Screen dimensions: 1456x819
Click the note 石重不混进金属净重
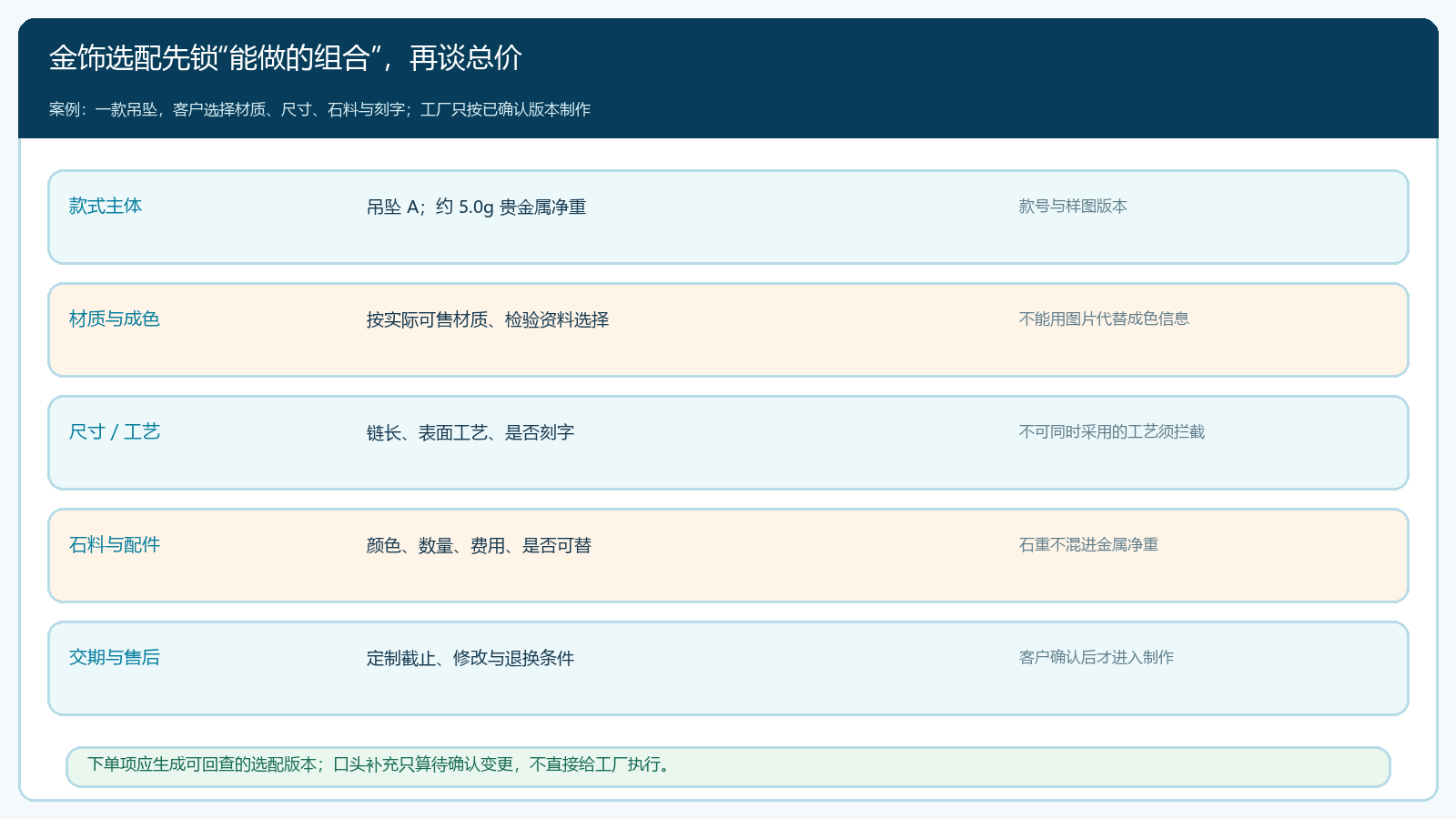(x=1088, y=544)
